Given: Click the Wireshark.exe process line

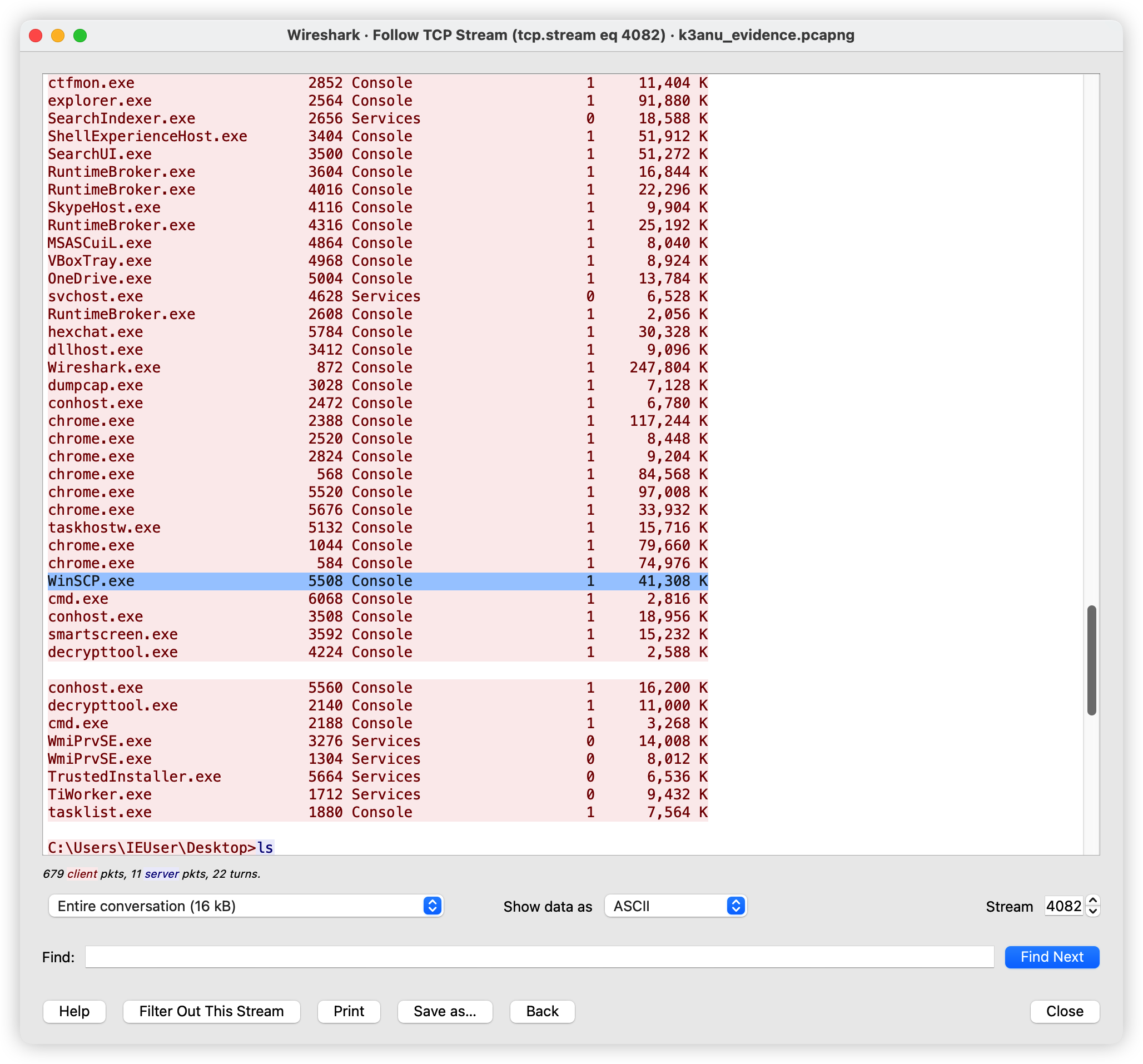Looking at the screenshot, I should (x=377, y=368).
